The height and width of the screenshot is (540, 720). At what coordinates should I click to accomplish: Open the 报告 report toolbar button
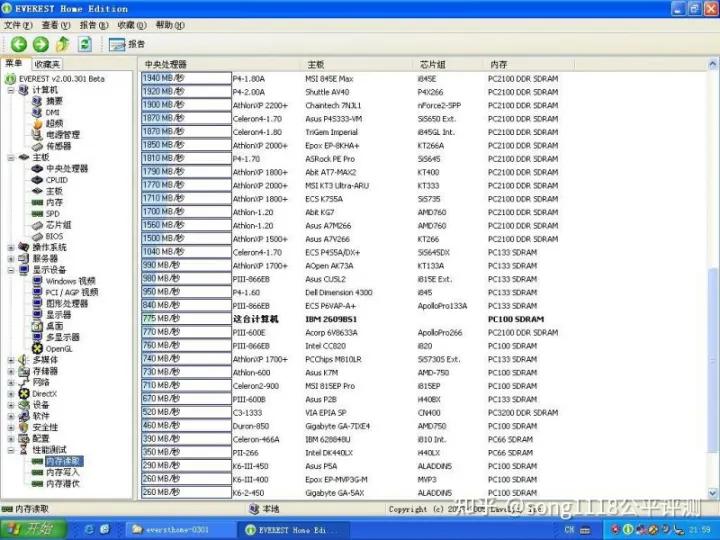[127, 44]
